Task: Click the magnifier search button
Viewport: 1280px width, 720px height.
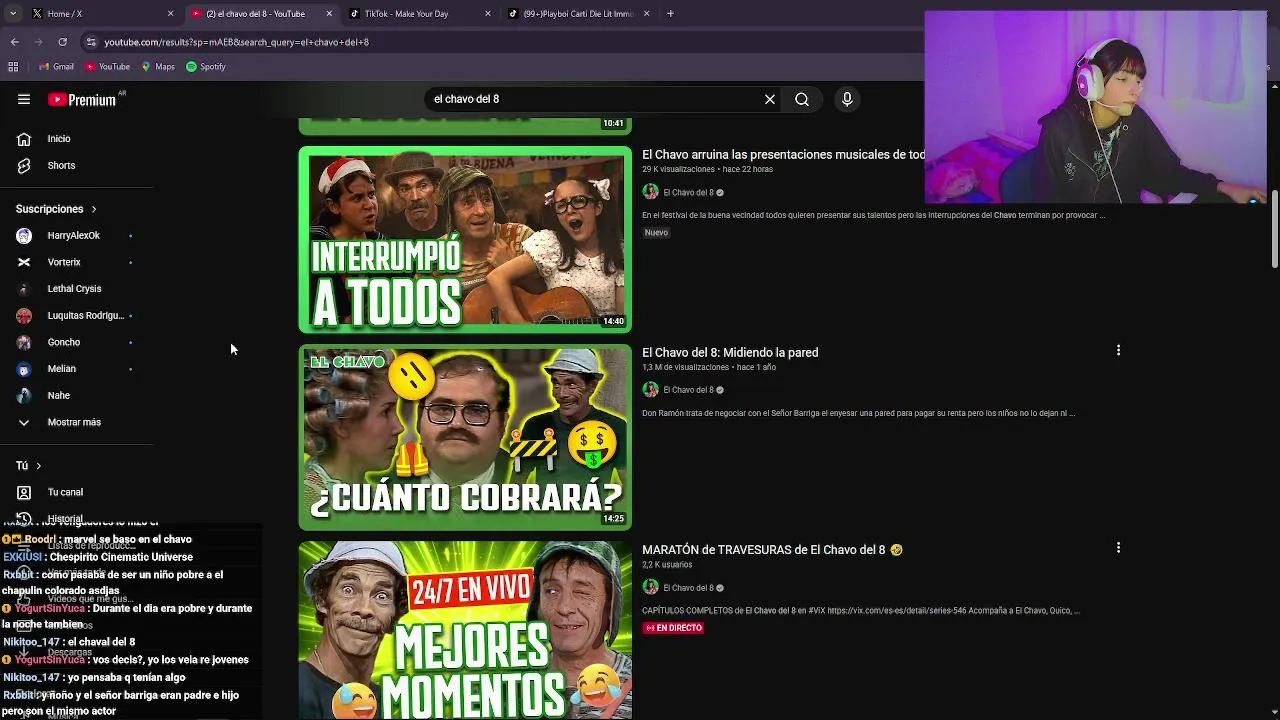Action: tap(802, 99)
